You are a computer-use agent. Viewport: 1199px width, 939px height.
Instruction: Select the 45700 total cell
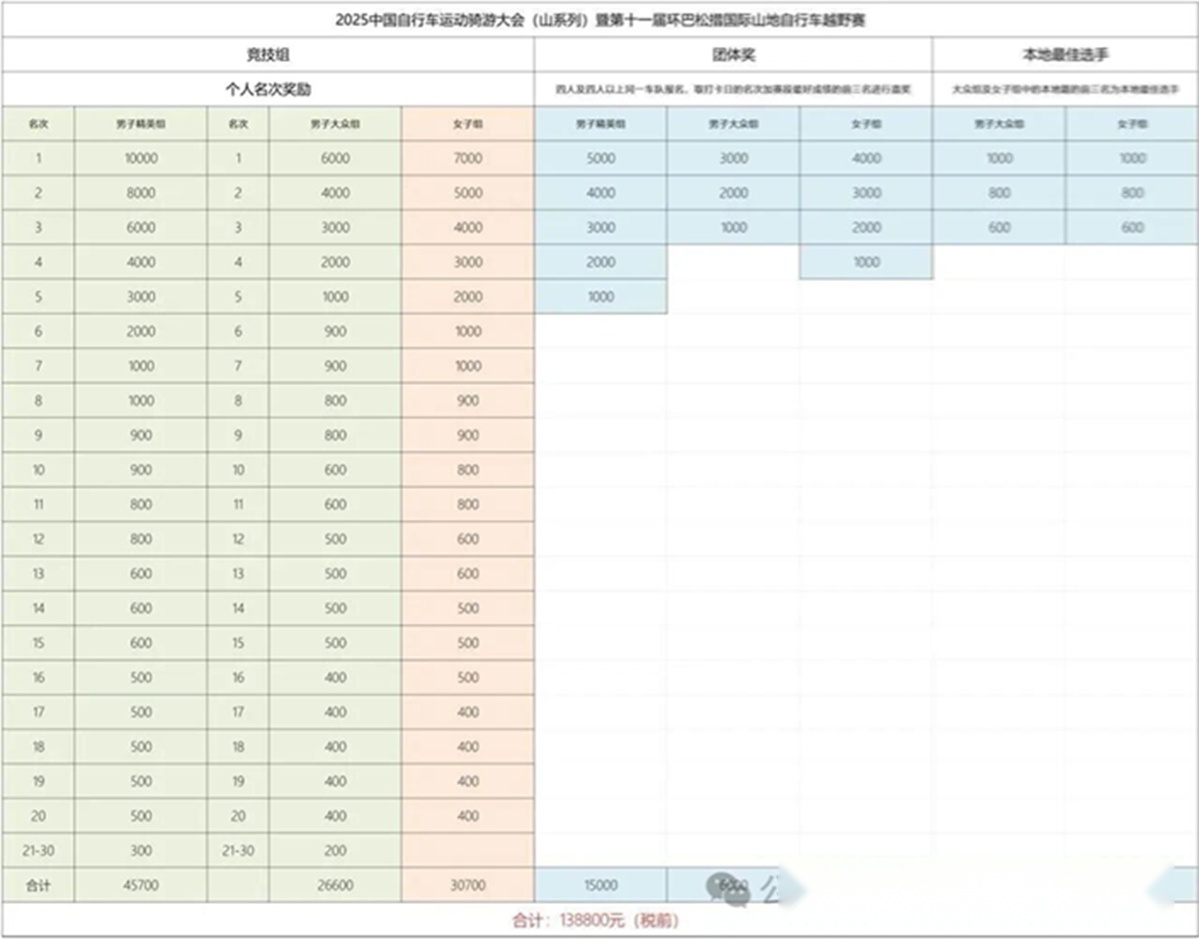[x=141, y=885]
